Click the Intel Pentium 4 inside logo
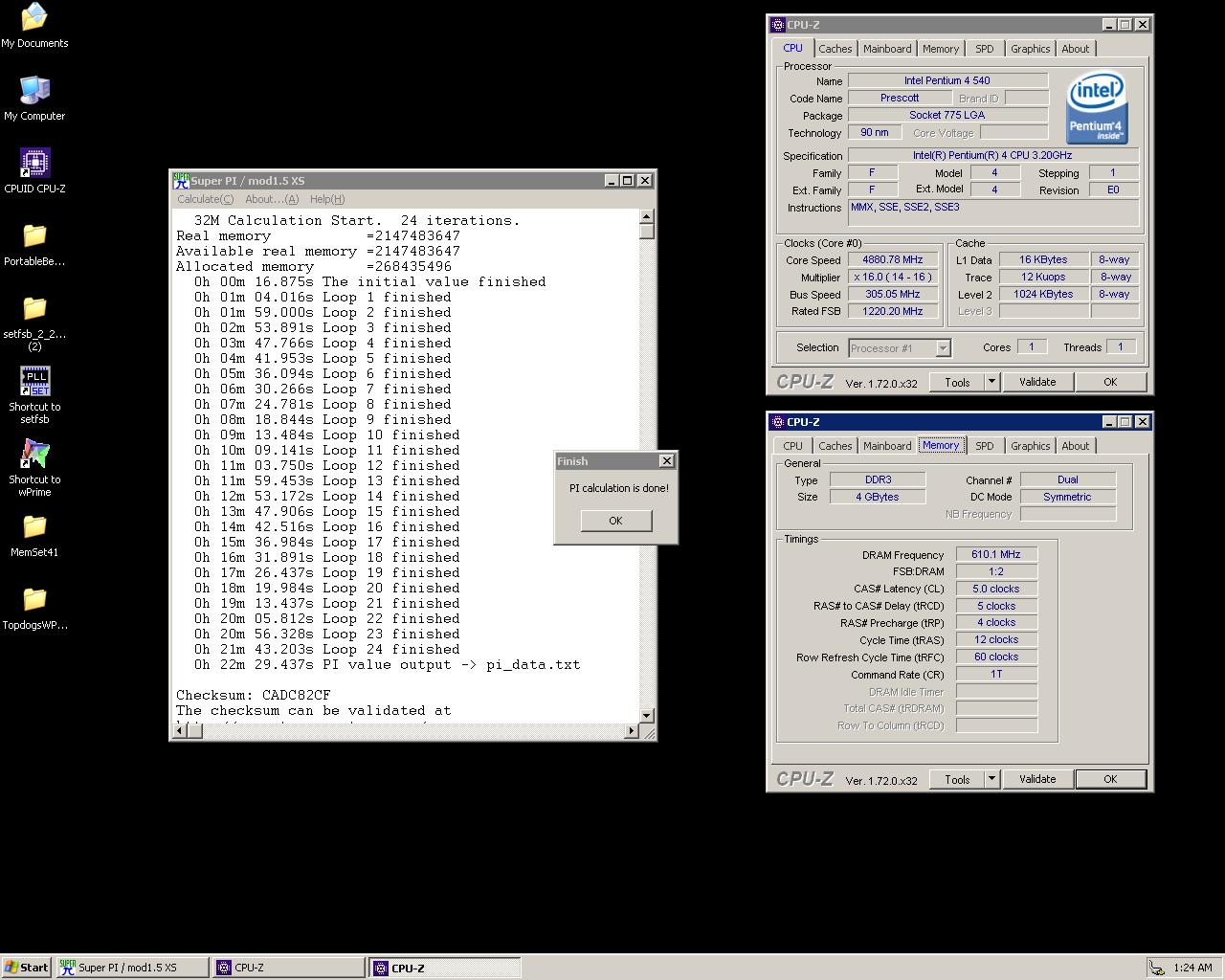Viewport: 1225px width, 980px height. pyautogui.click(x=1097, y=108)
